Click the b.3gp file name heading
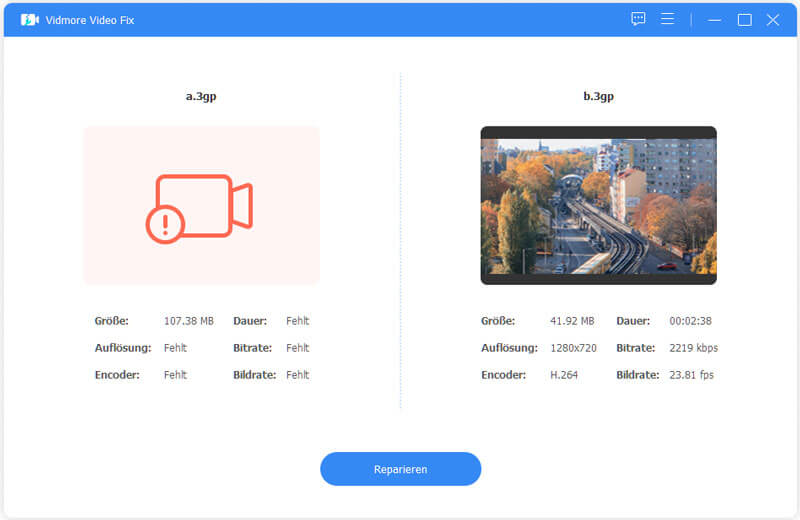This screenshot has width=800, height=520. tap(598, 96)
